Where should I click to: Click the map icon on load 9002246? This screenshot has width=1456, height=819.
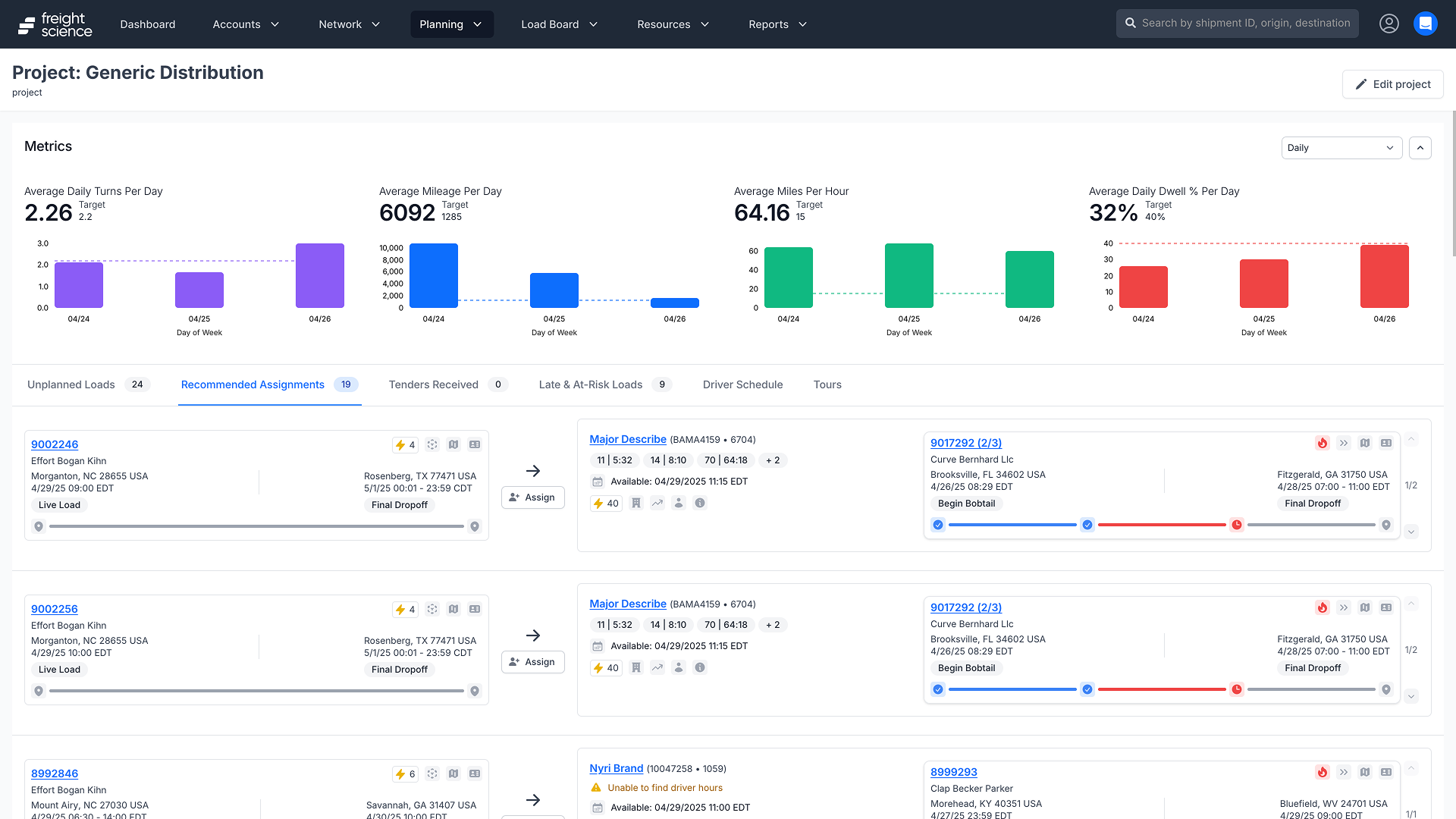(453, 444)
